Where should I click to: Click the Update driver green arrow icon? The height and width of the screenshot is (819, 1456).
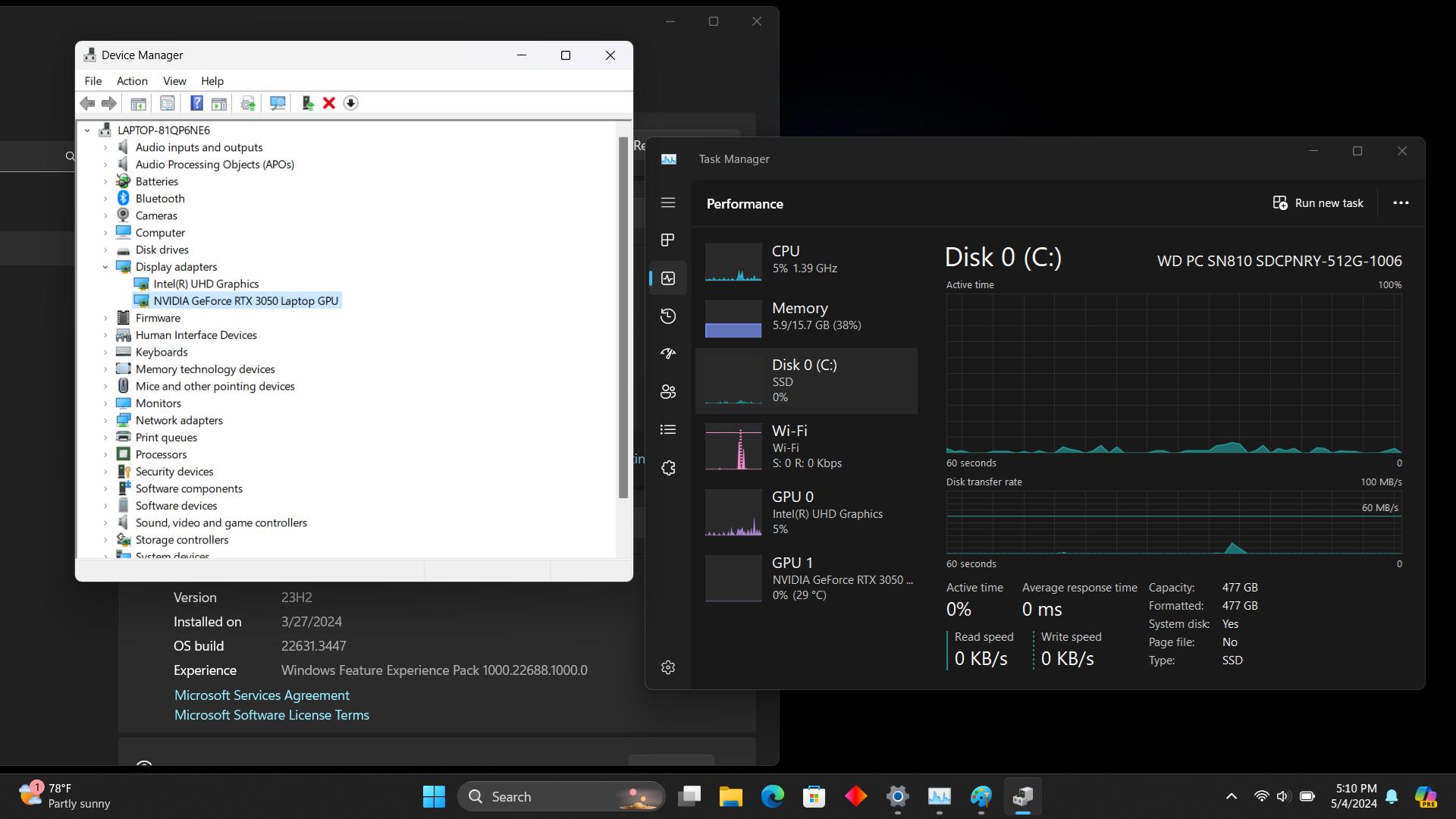pos(307,103)
